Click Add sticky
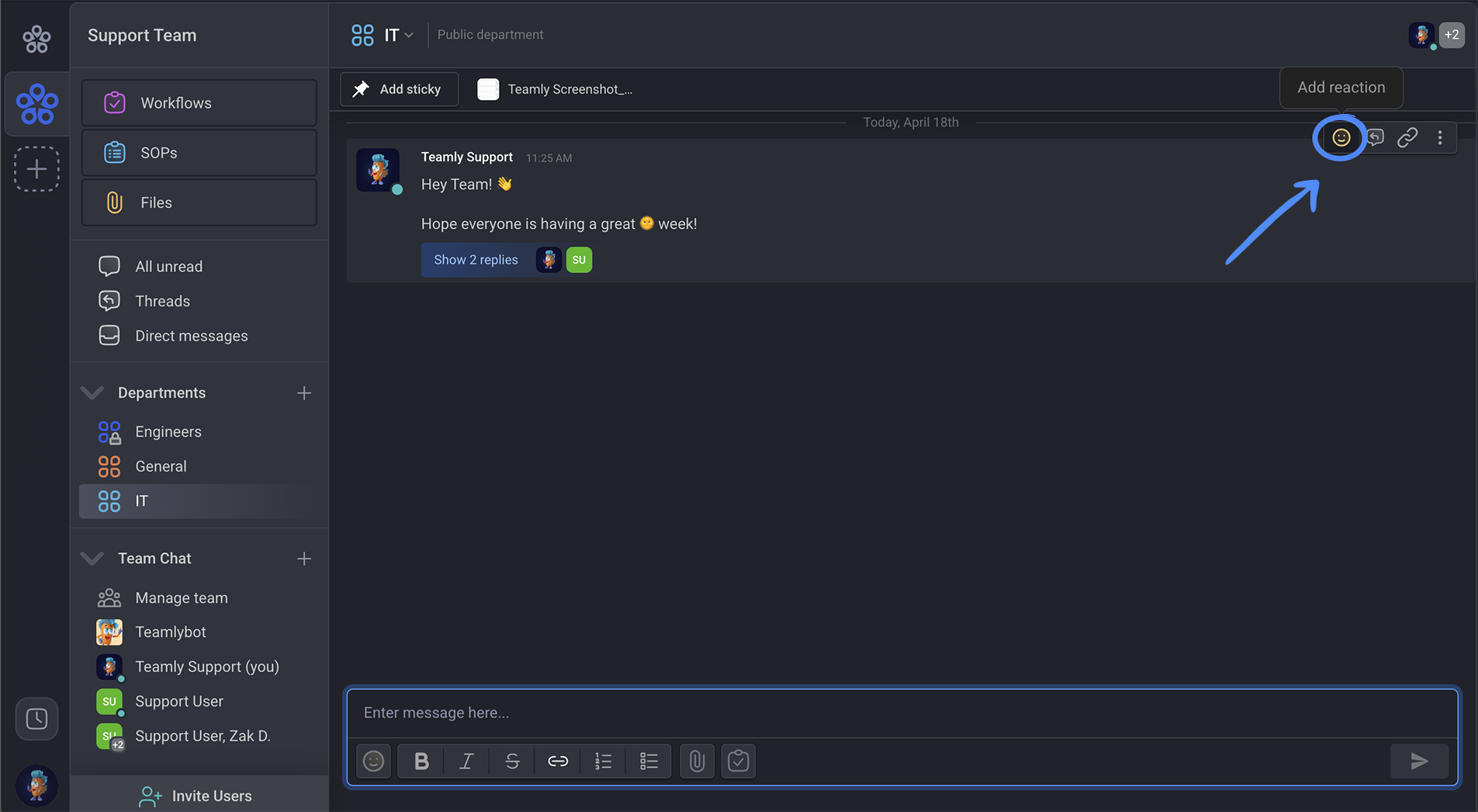This screenshot has width=1478, height=812. (x=400, y=89)
